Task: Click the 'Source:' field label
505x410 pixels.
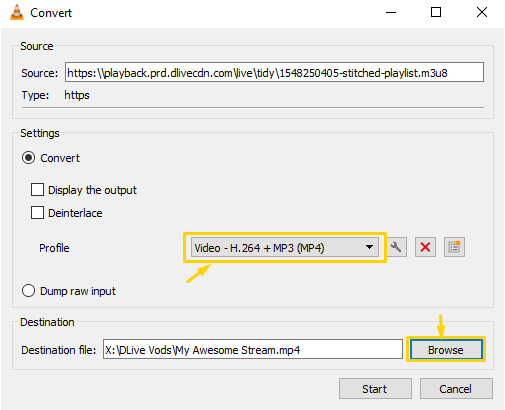Action: (40, 73)
